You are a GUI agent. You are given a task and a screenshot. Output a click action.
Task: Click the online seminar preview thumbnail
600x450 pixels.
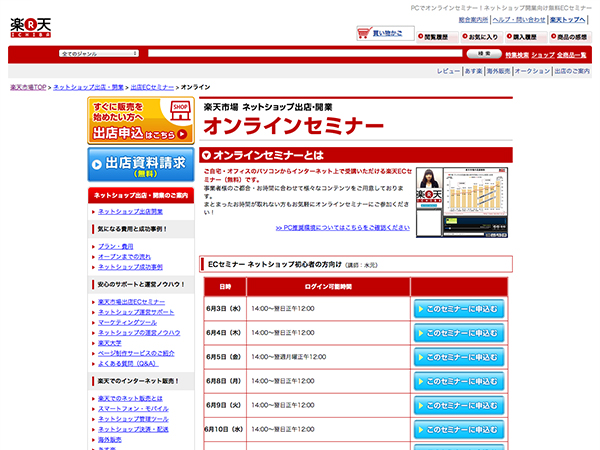[462, 202]
